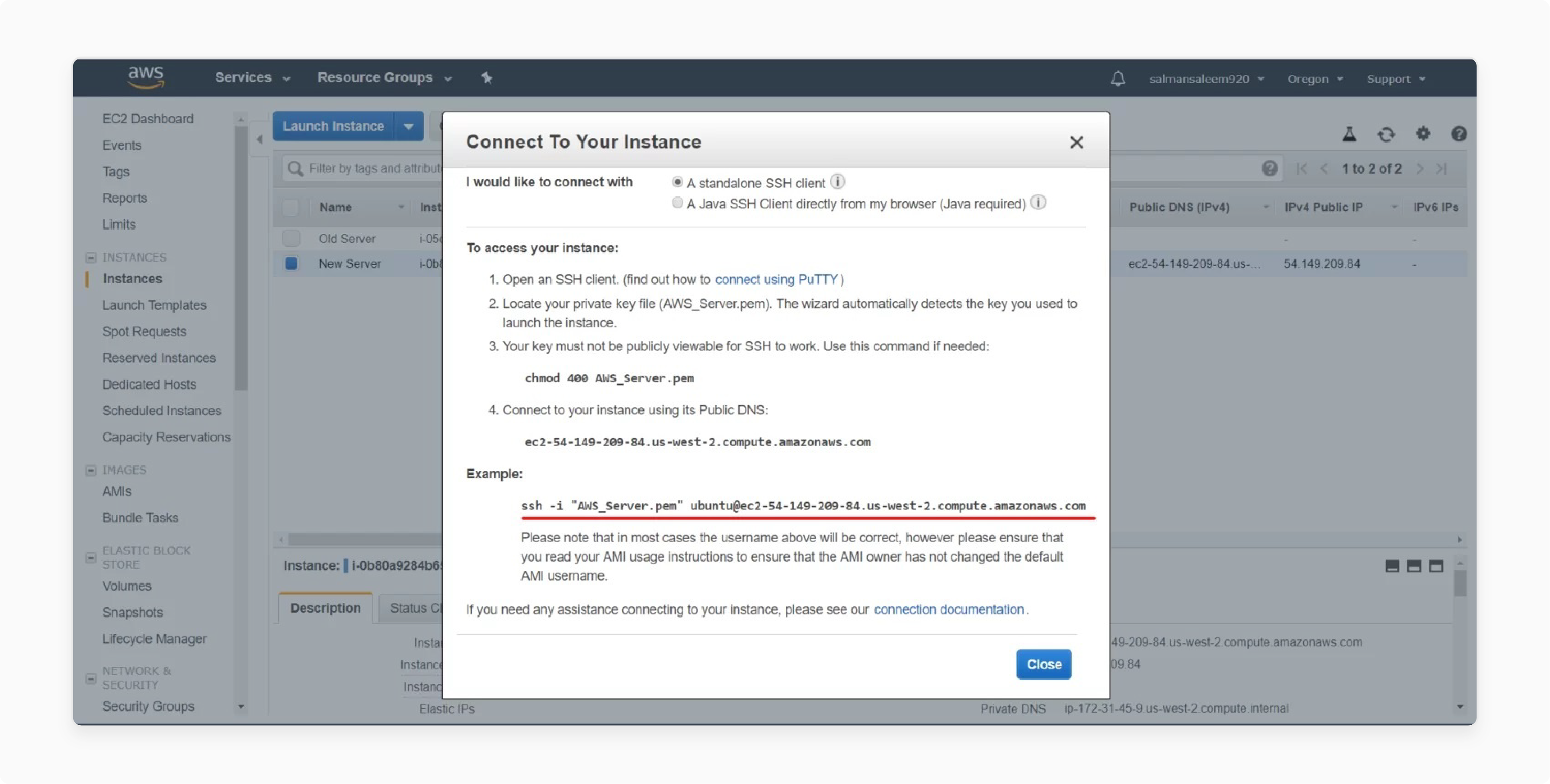Viewport: 1550px width, 784px height.
Task: Select the split details pane layout icon
Action: tap(1414, 566)
